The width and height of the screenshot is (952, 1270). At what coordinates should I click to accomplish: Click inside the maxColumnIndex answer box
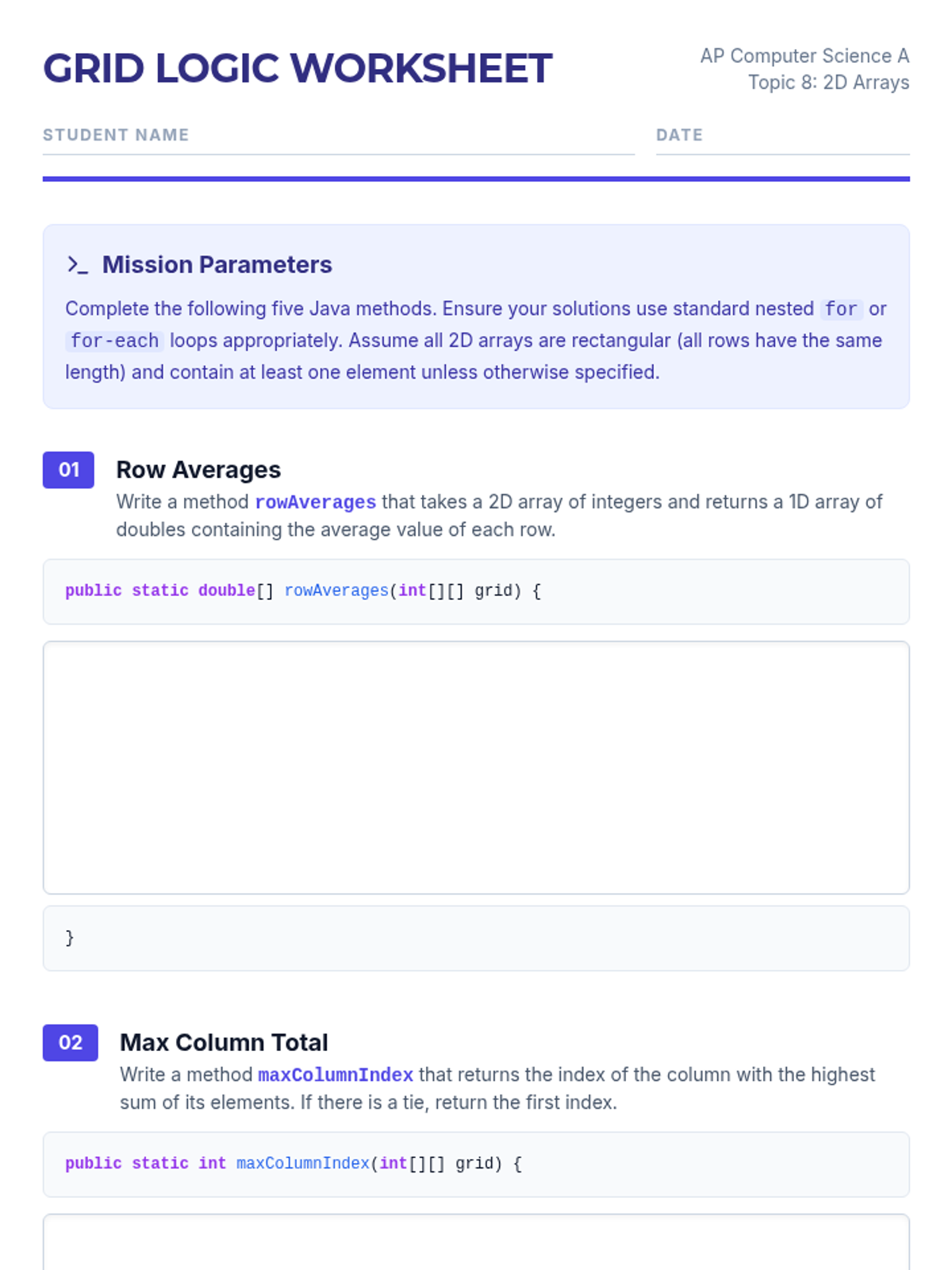point(476,1242)
